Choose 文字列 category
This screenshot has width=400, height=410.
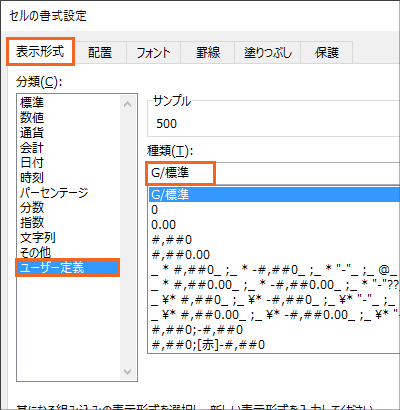click(x=38, y=238)
